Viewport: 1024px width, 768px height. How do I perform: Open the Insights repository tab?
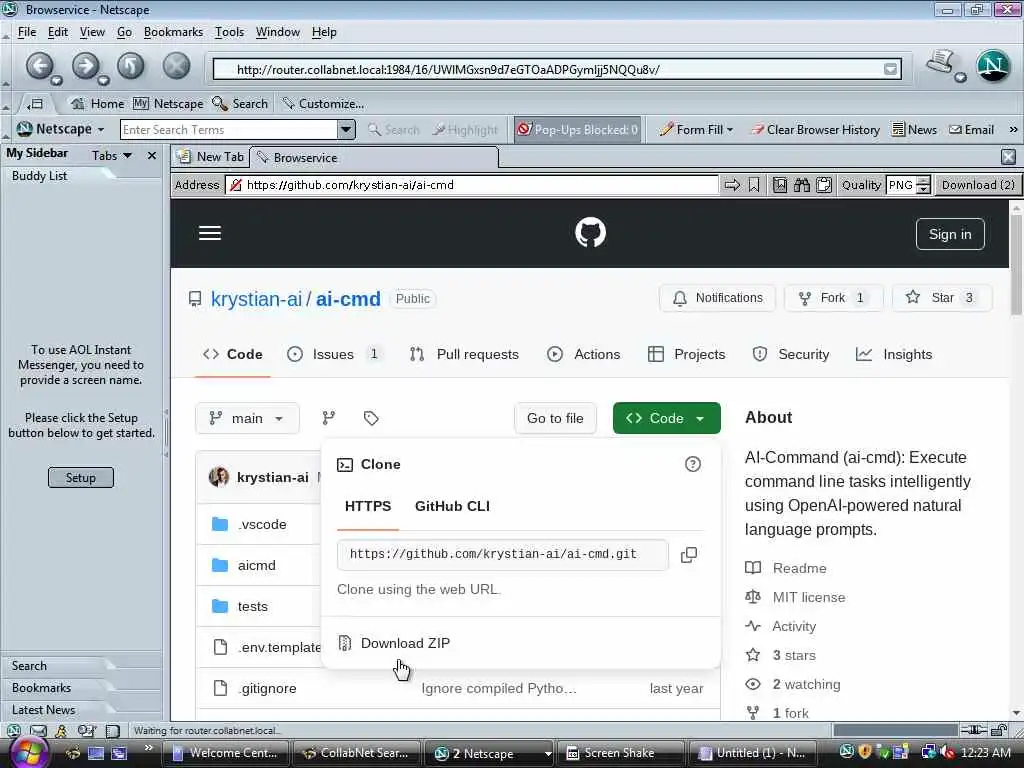pos(894,354)
